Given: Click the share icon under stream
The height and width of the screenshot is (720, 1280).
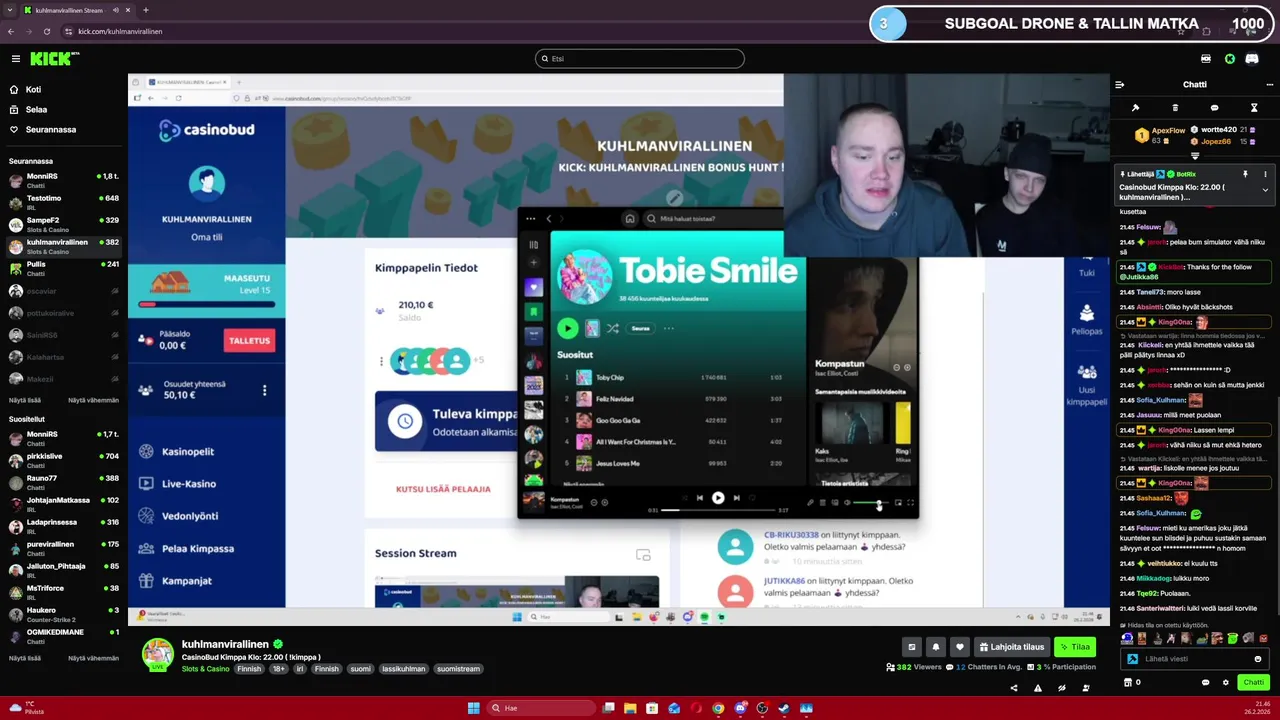Looking at the screenshot, I should point(1013,688).
